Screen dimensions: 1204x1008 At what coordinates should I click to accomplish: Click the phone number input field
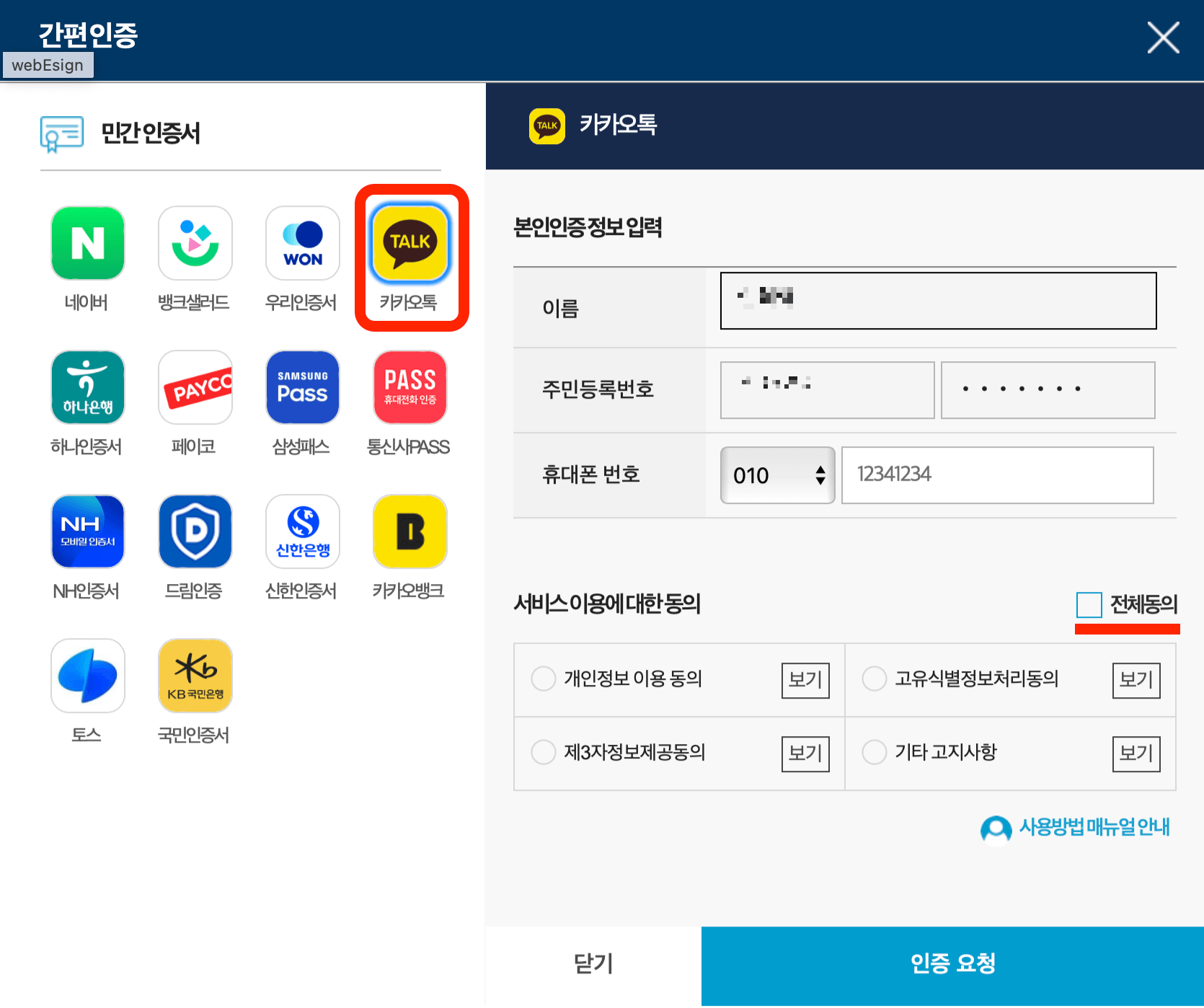pos(998,475)
